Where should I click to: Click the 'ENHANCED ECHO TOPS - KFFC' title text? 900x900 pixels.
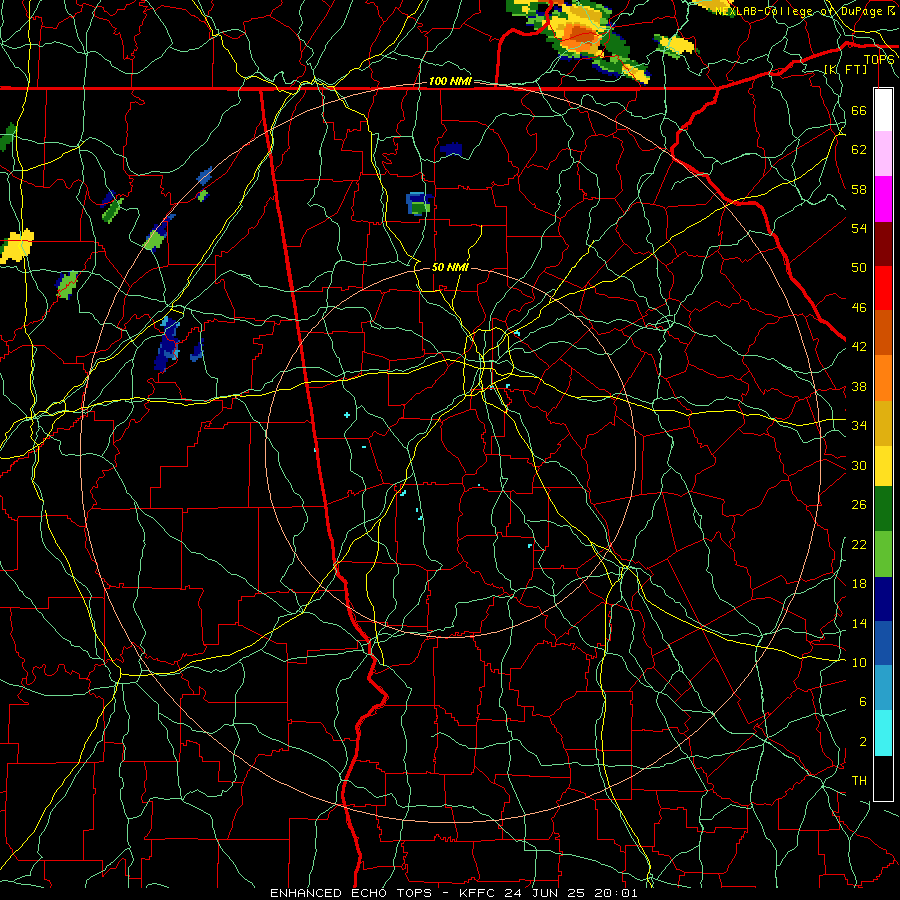click(381, 893)
